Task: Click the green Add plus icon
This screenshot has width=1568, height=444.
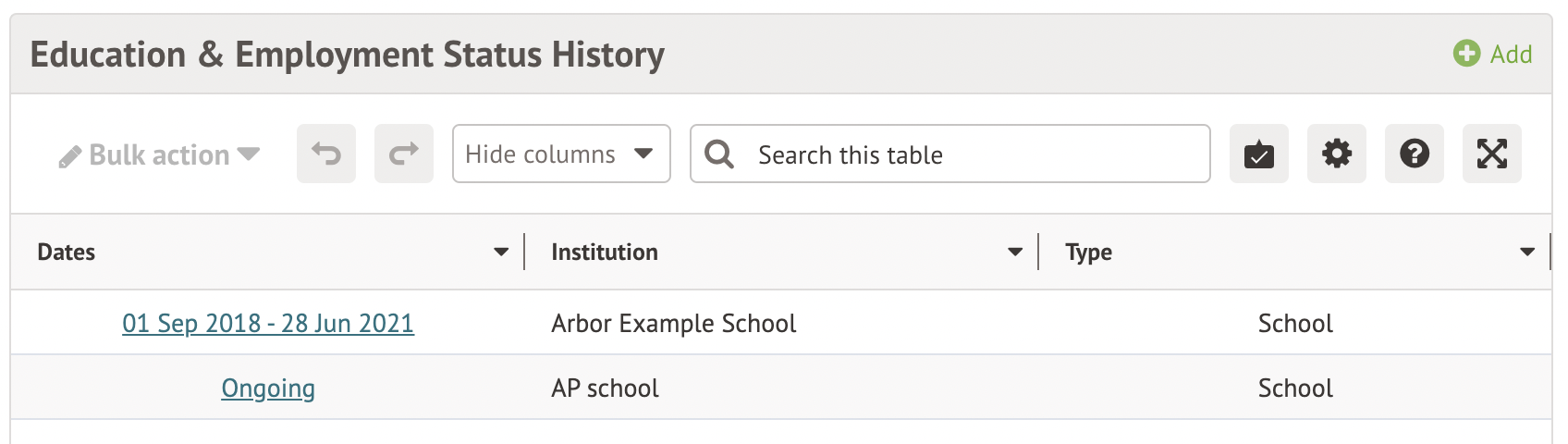Action: click(1466, 54)
